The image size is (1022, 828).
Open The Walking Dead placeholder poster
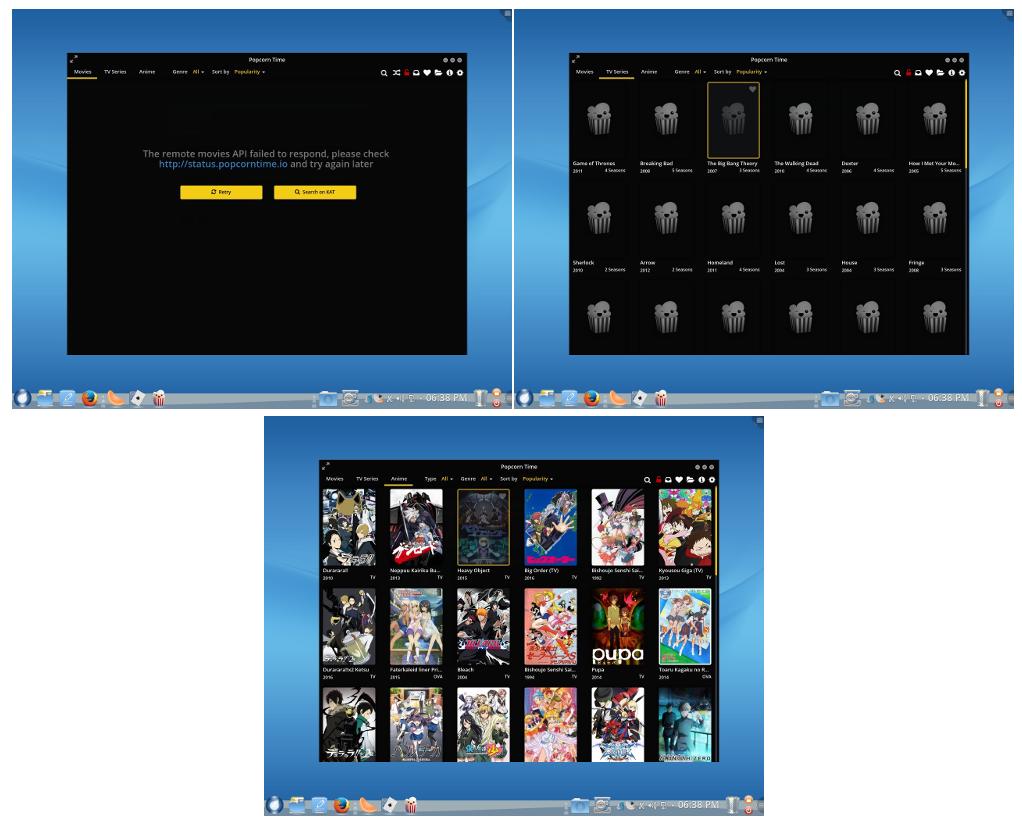[x=800, y=120]
